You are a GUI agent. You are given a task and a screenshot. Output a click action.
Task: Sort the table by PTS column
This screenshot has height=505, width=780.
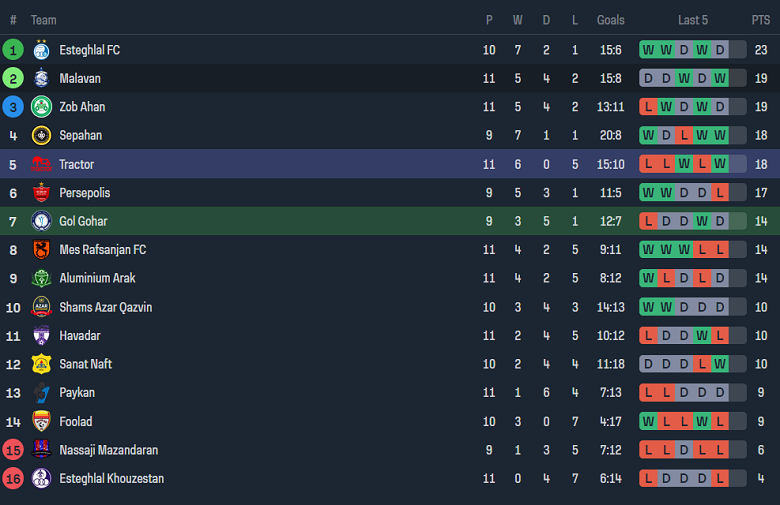tap(760, 20)
